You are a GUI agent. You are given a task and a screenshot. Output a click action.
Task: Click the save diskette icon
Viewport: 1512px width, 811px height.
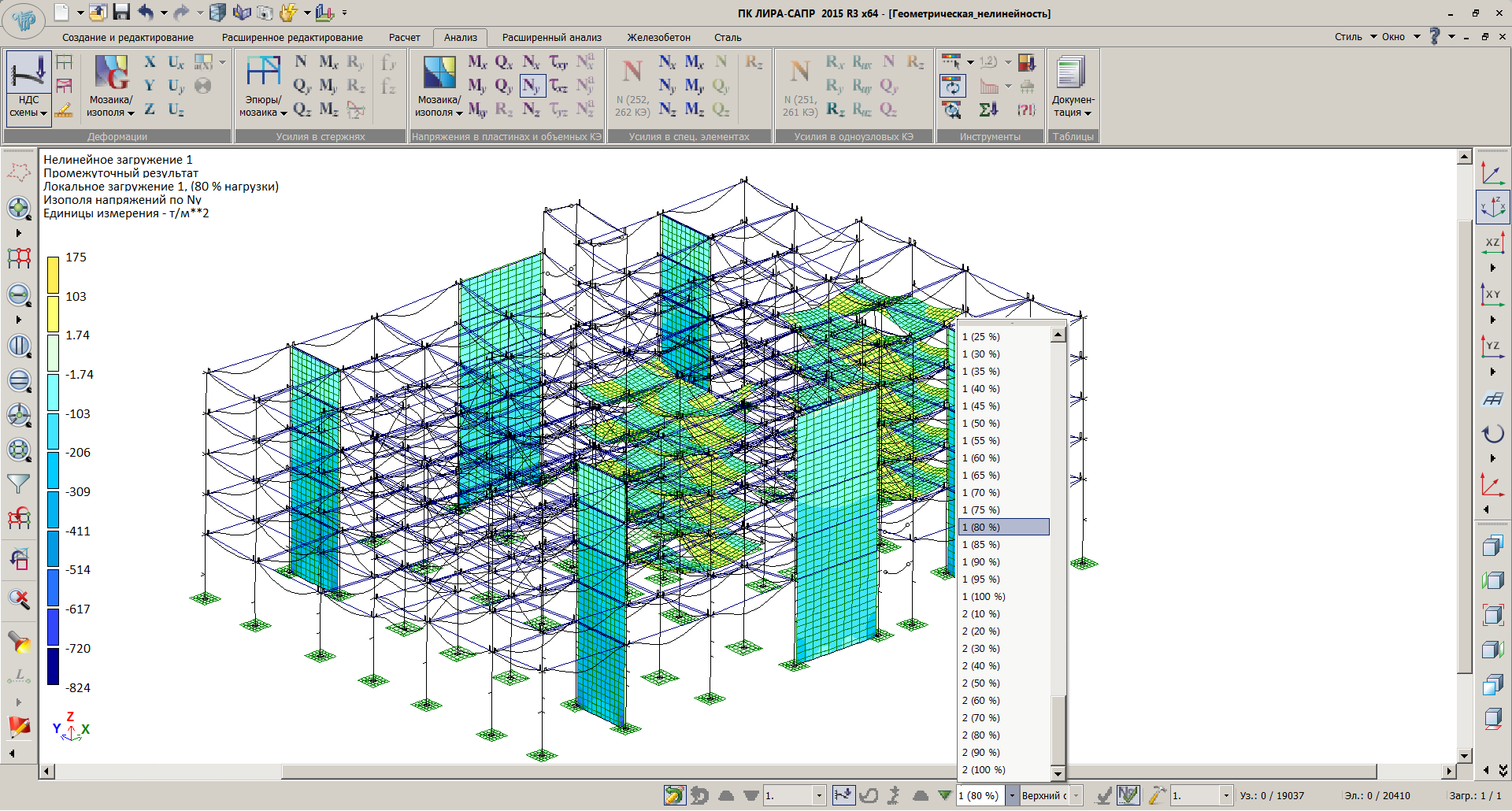coord(121,12)
